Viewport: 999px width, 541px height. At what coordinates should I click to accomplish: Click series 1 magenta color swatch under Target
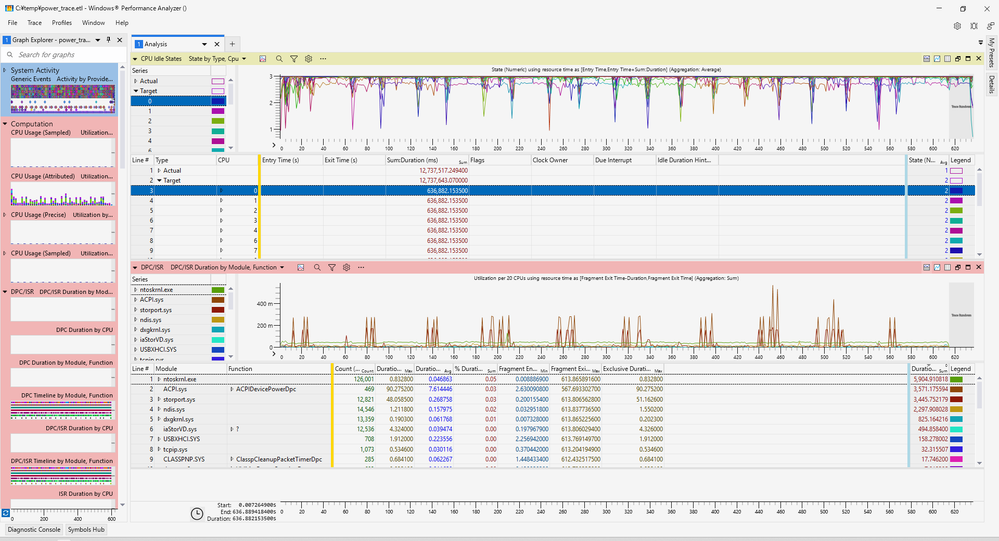[218, 111]
